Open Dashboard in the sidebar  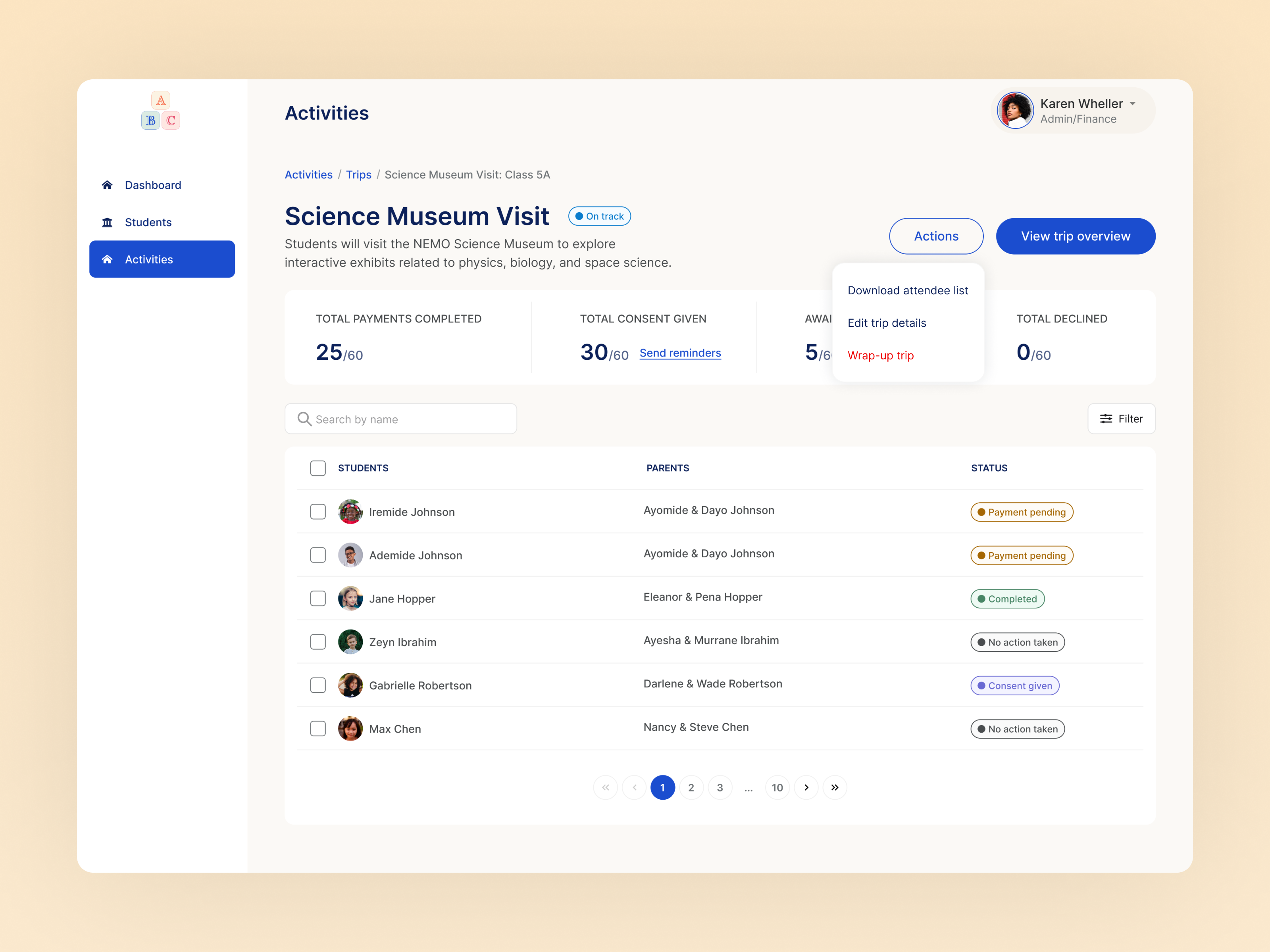tap(162, 185)
